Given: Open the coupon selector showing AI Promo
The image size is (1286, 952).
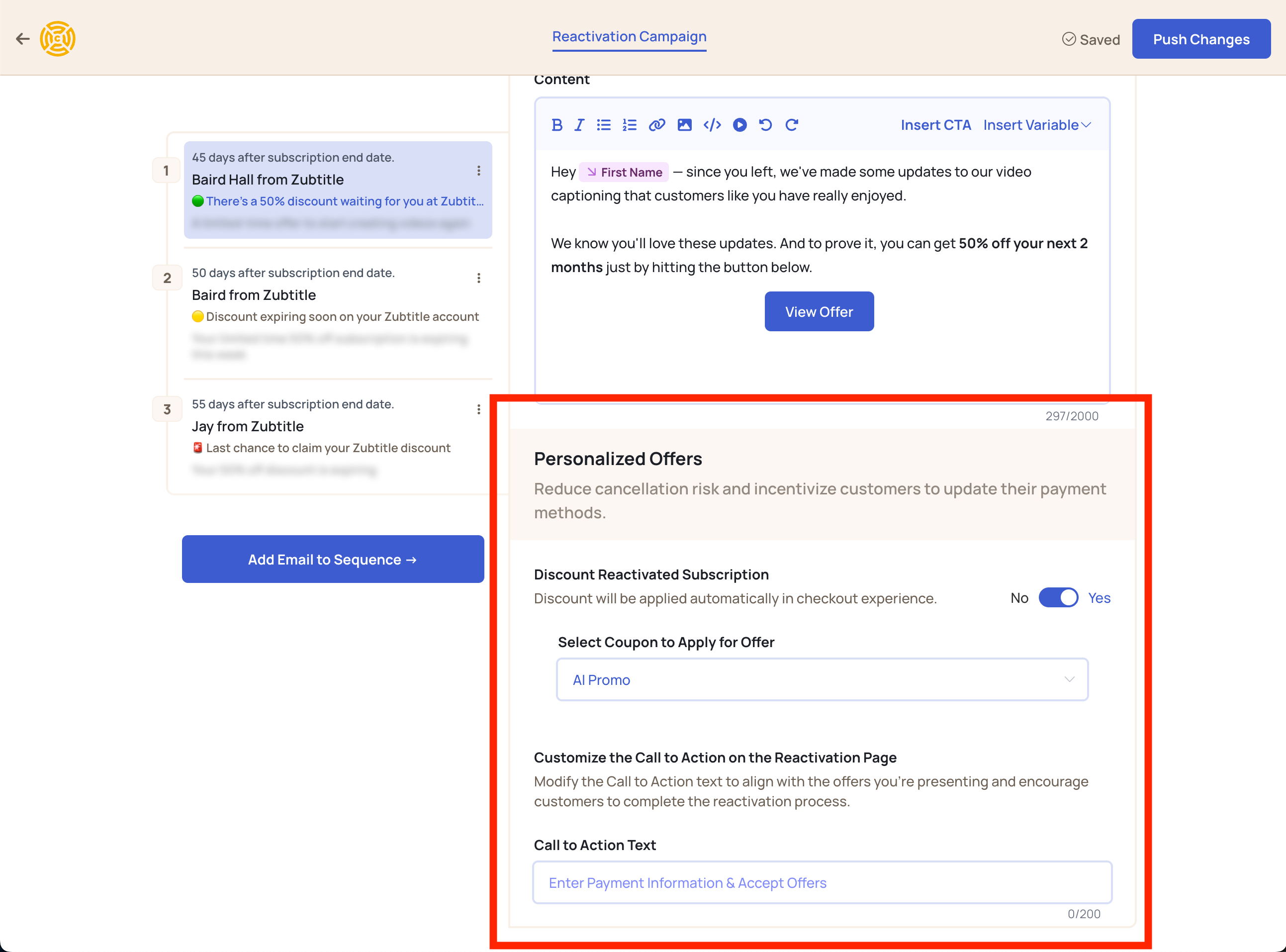Looking at the screenshot, I should pos(822,679).
